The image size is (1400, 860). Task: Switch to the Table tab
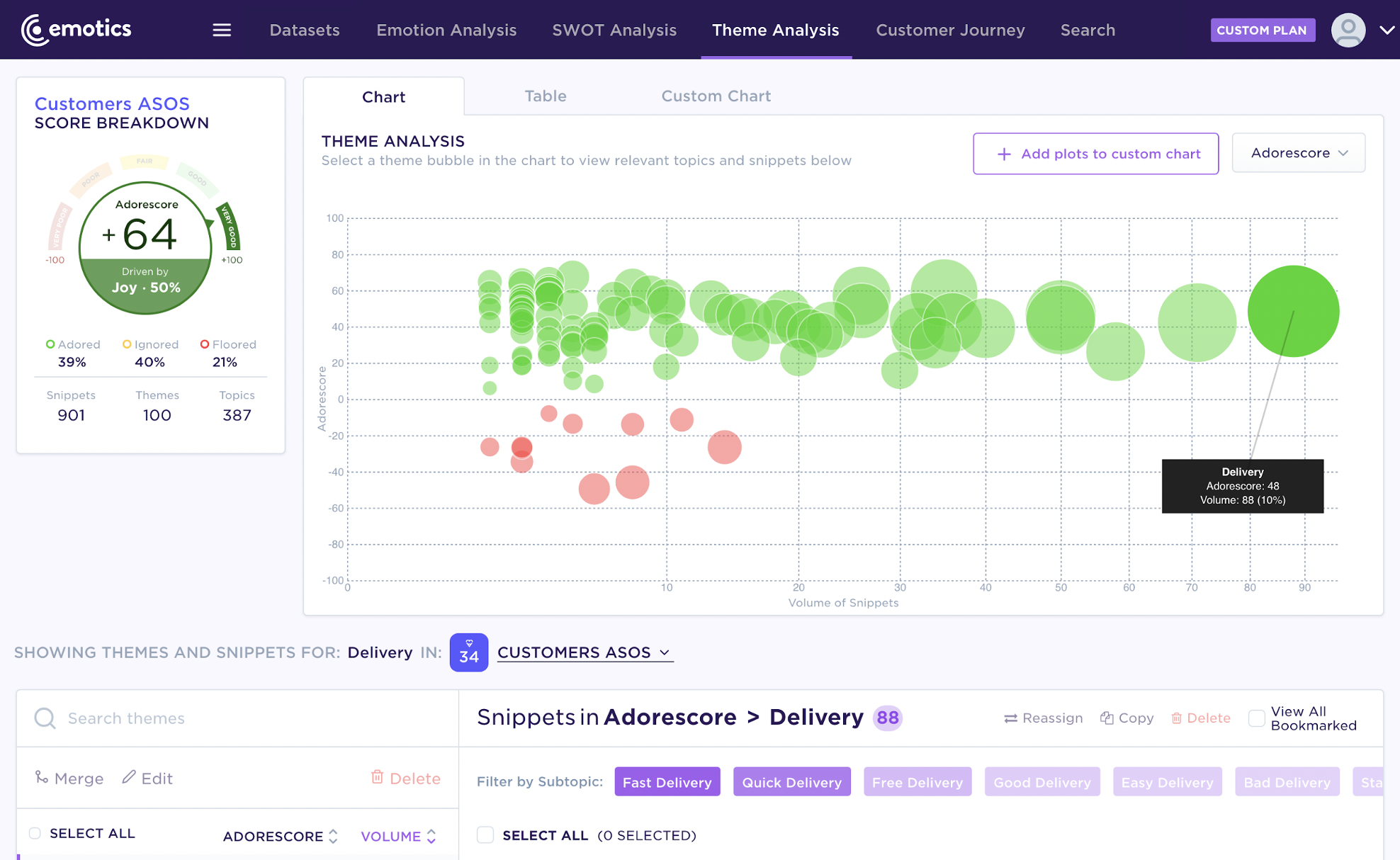[545, 96]
